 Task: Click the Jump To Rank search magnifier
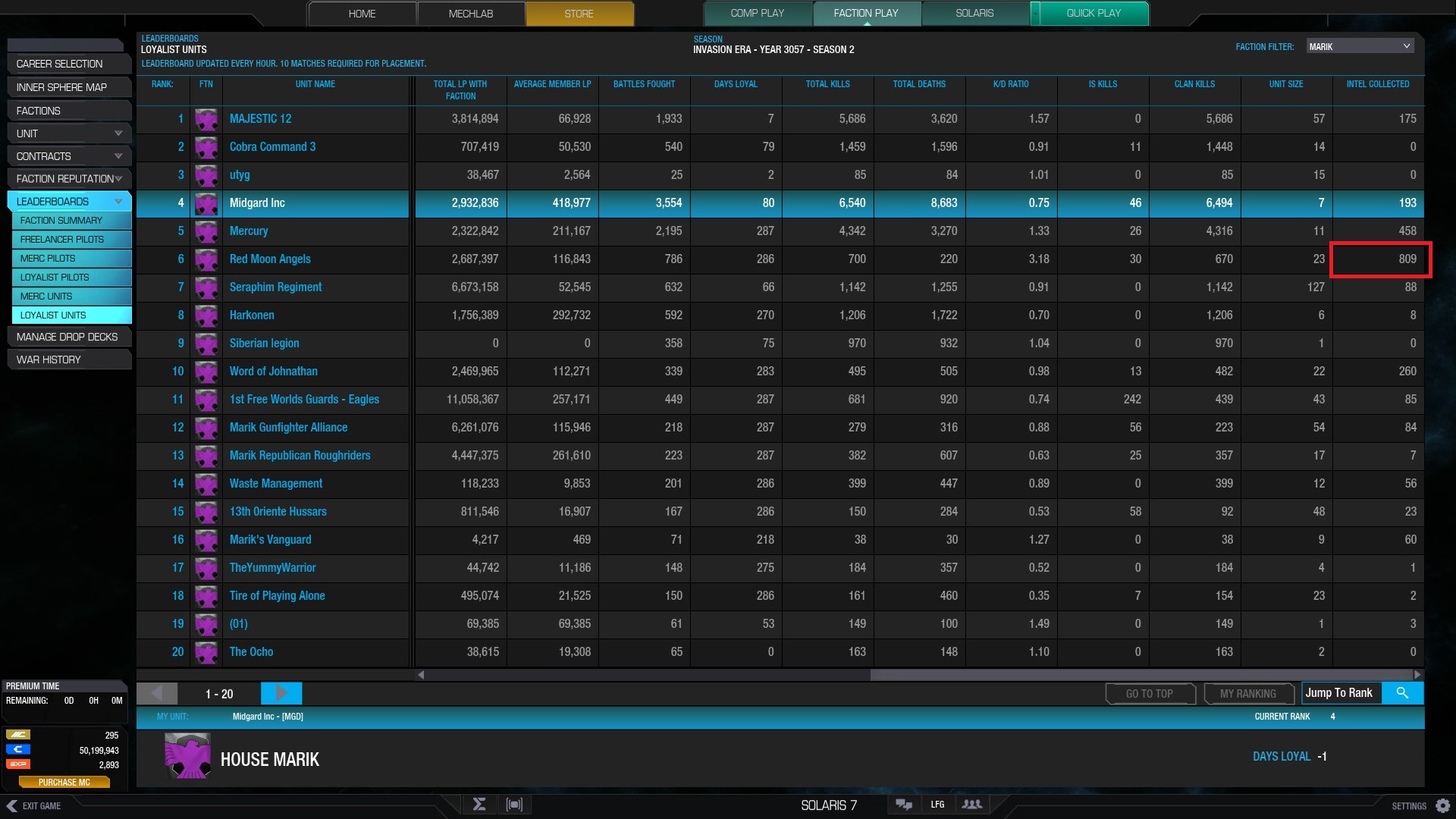click(1402, 693)
